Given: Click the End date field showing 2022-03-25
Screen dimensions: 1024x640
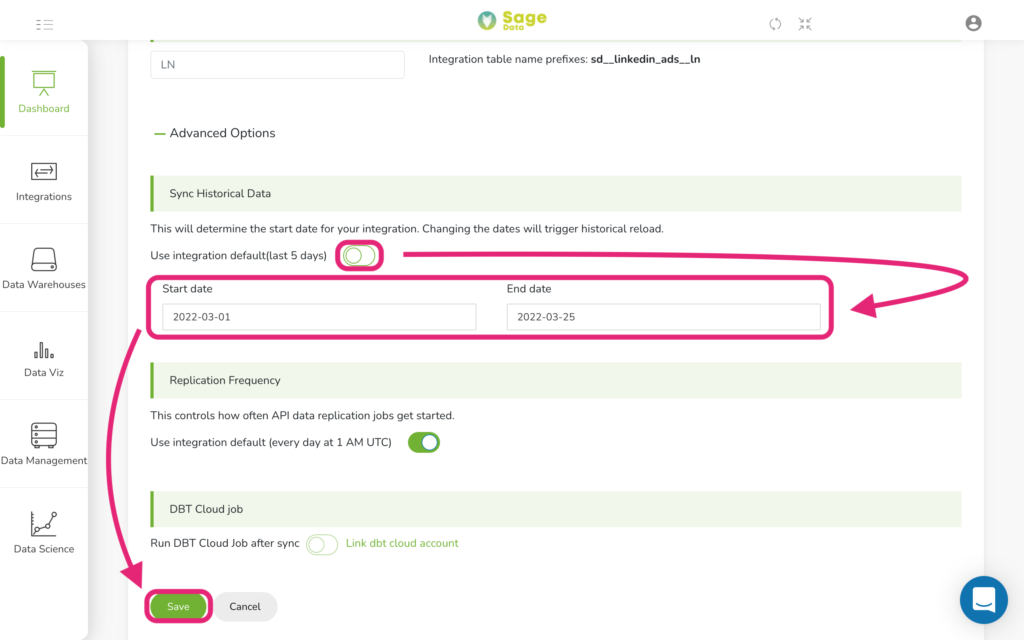Looking at the screenshot, I should pyautogui.click(x=664, y=317).
